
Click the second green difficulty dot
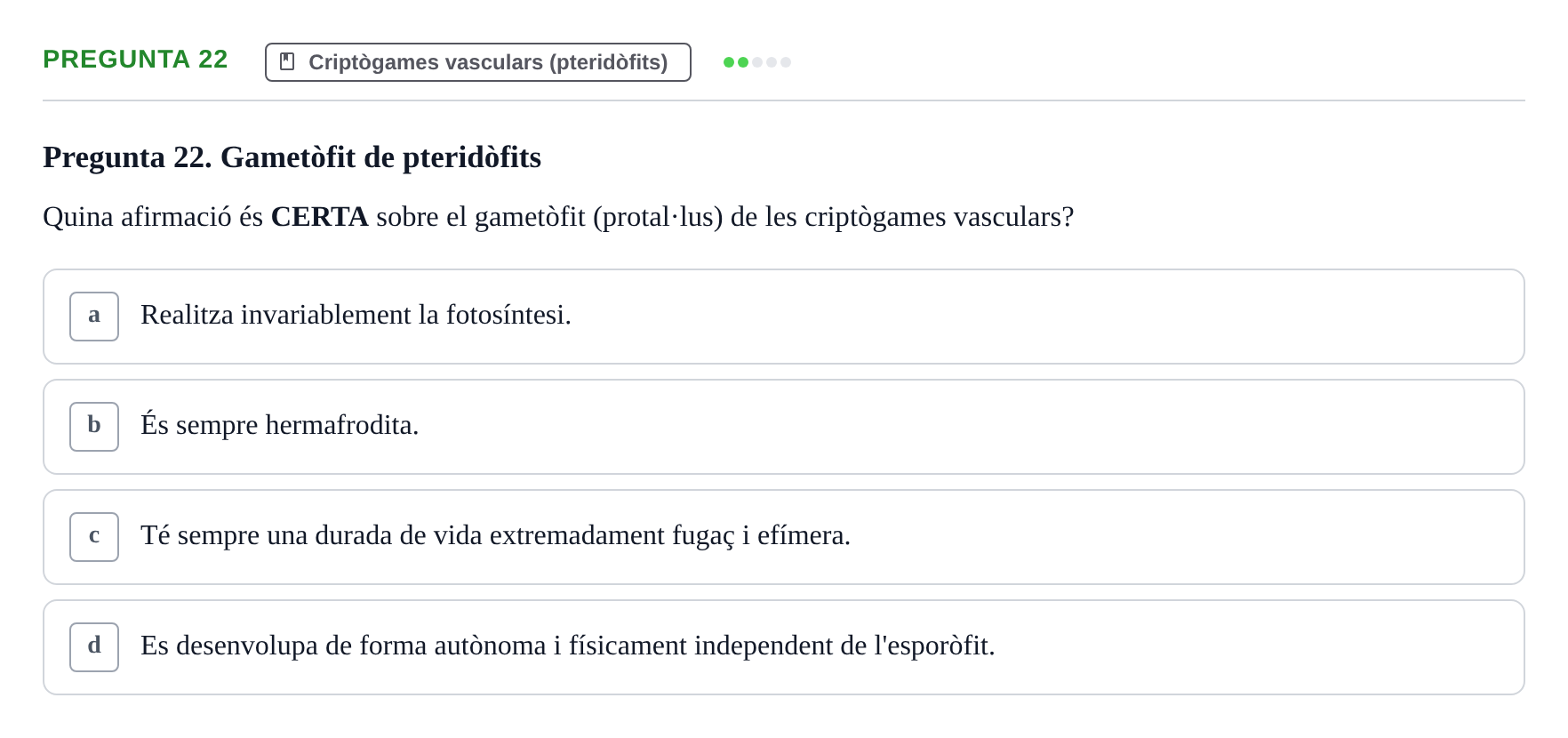coord(743,62)
